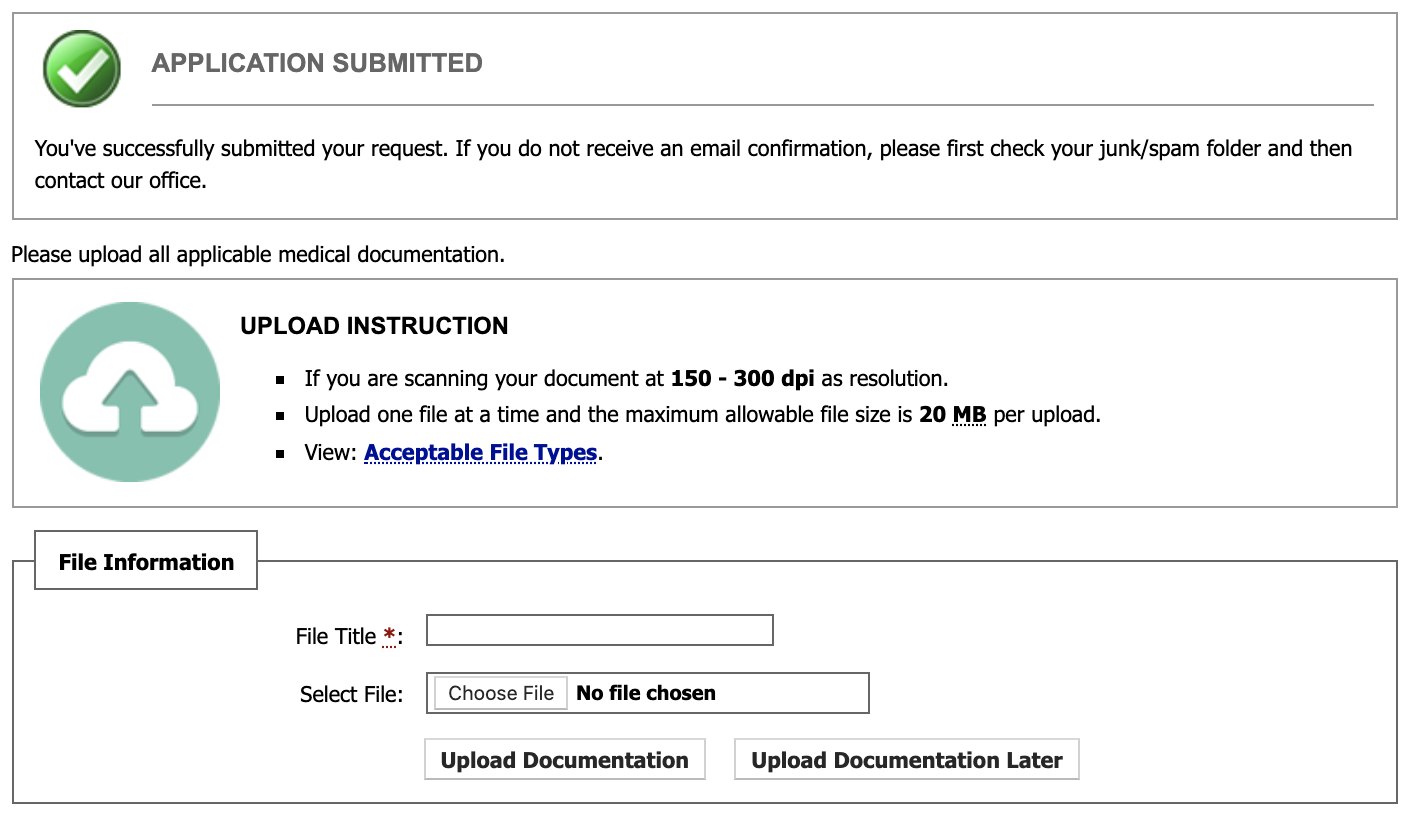Click the 20 MB bold text
The width and height of the screenshot is (1410, 816).
pyautogui.click(x=951, y=414)
